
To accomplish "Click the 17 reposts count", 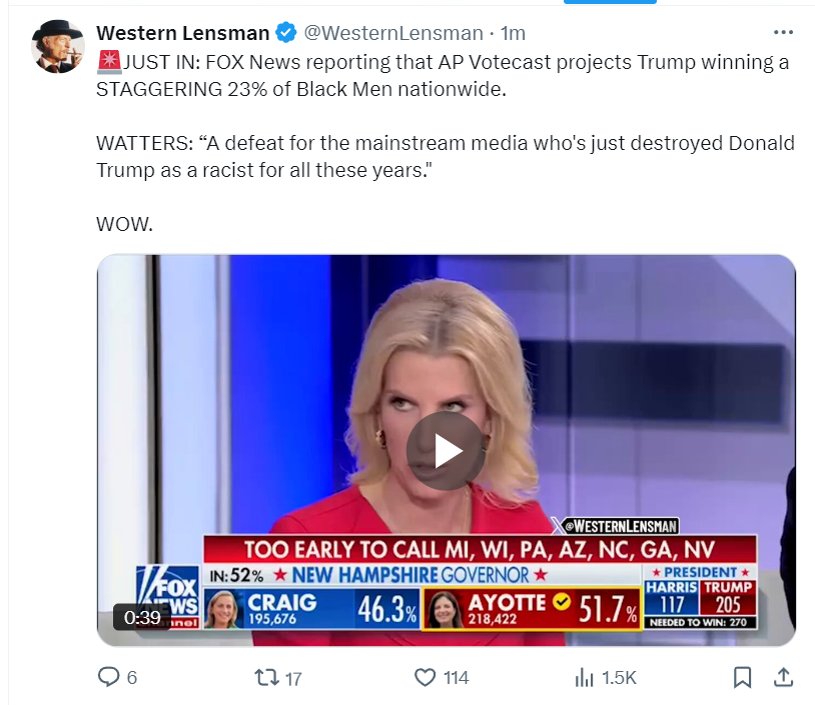I will point(293,678).
